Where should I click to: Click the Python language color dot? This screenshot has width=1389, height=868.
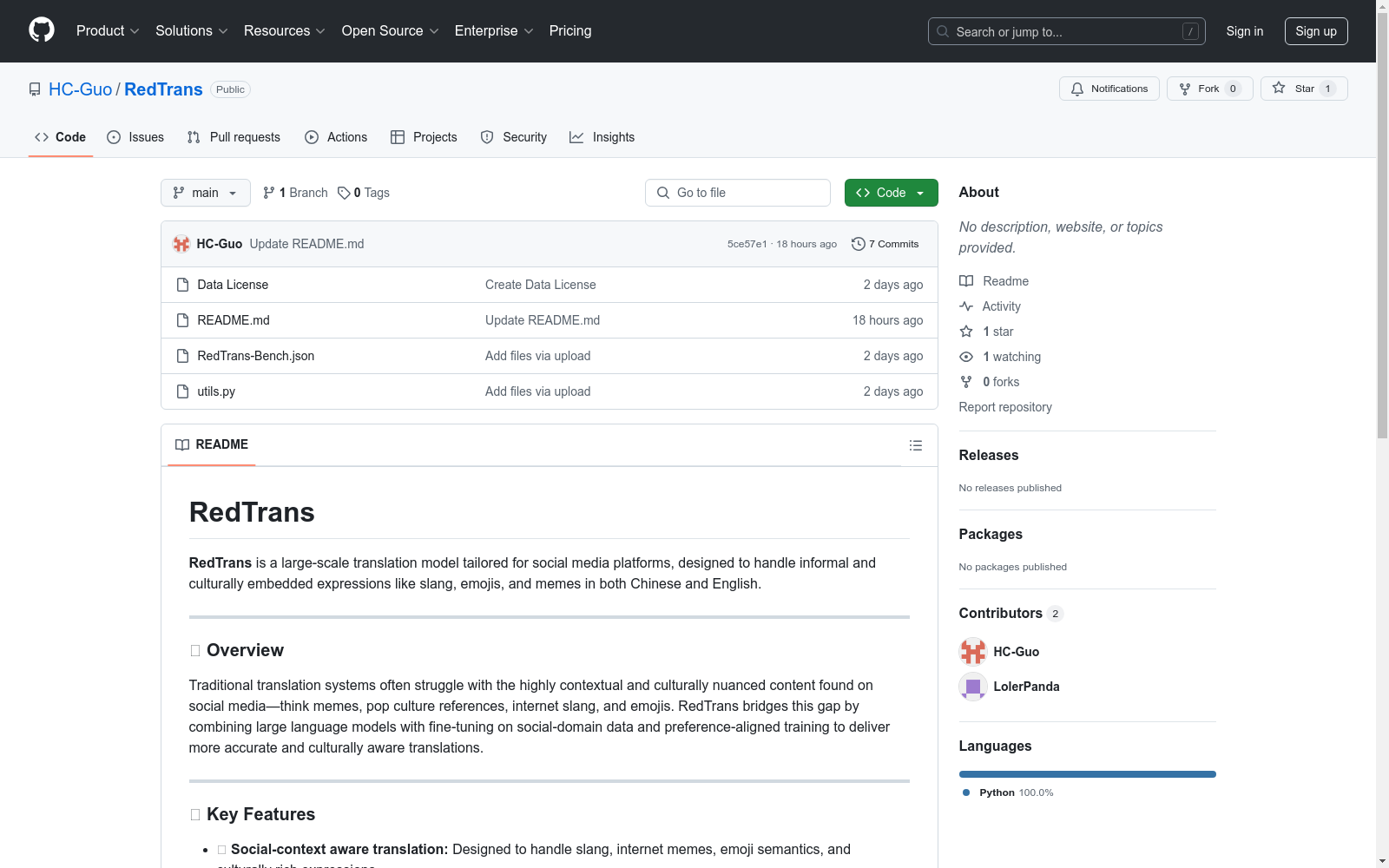(x=966, y=792)
